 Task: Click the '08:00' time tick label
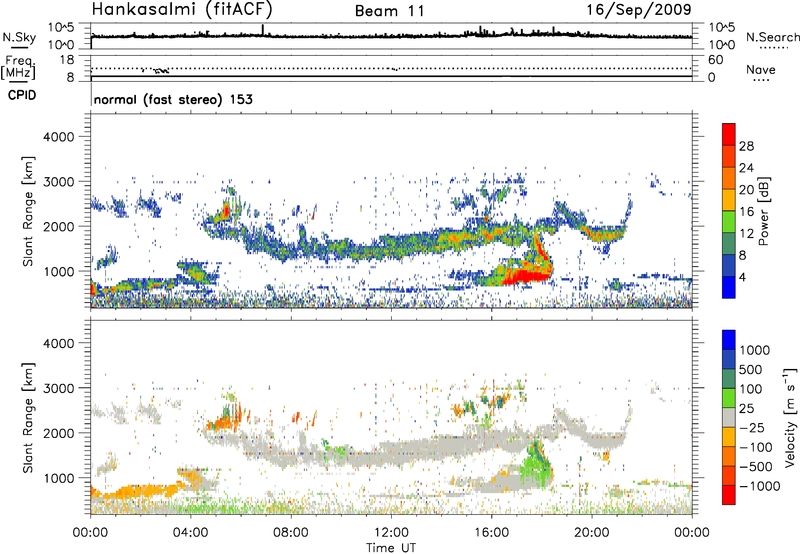[x=291, y=533]
